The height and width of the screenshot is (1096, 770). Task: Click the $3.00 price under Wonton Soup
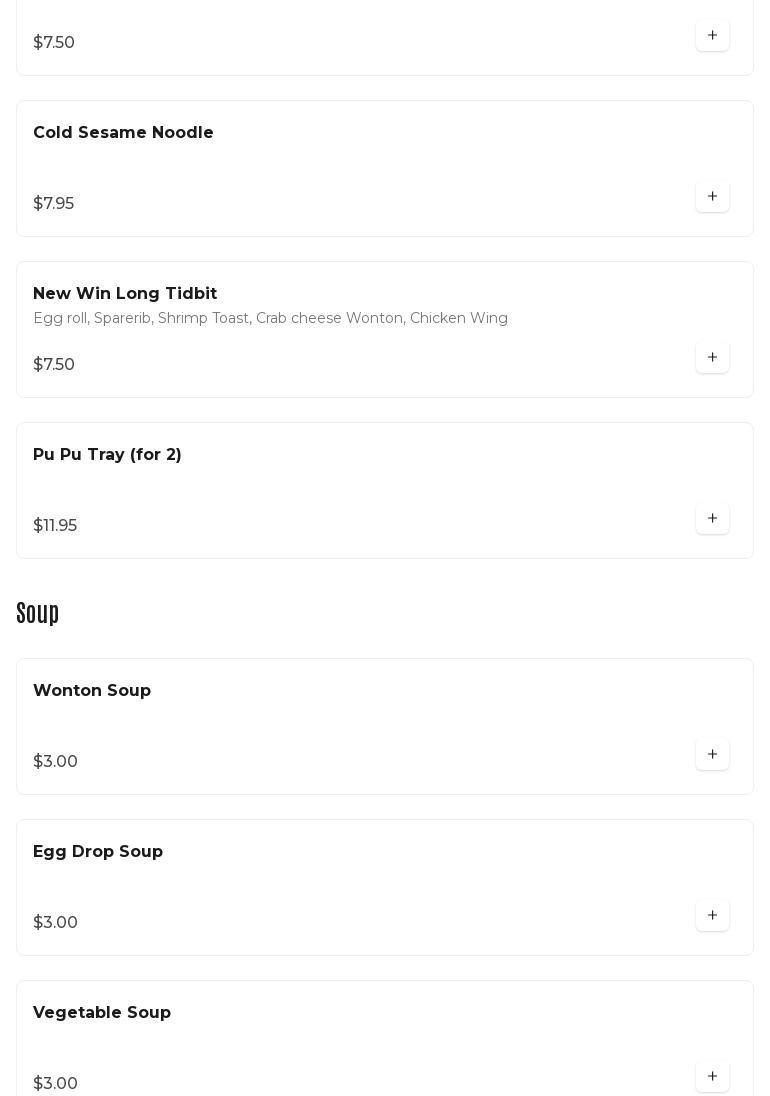pyautogui.click(x=55, y=761)
